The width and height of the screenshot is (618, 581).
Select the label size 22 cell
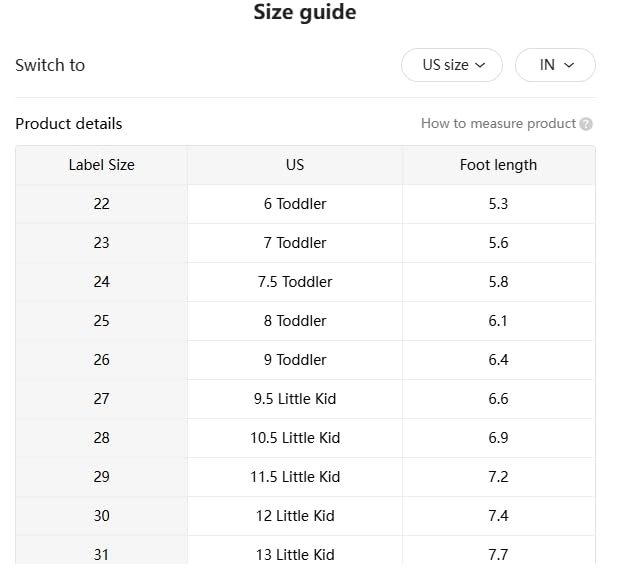click(x=101, y=204)
